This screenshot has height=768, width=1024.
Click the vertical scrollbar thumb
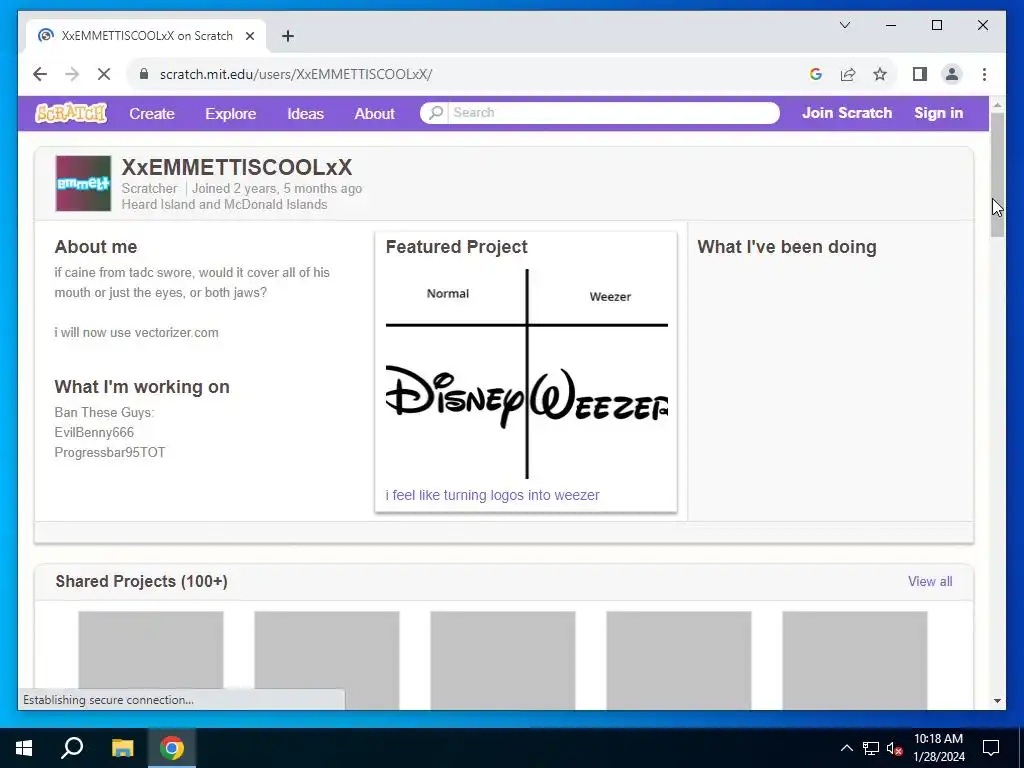pos(997,175)
